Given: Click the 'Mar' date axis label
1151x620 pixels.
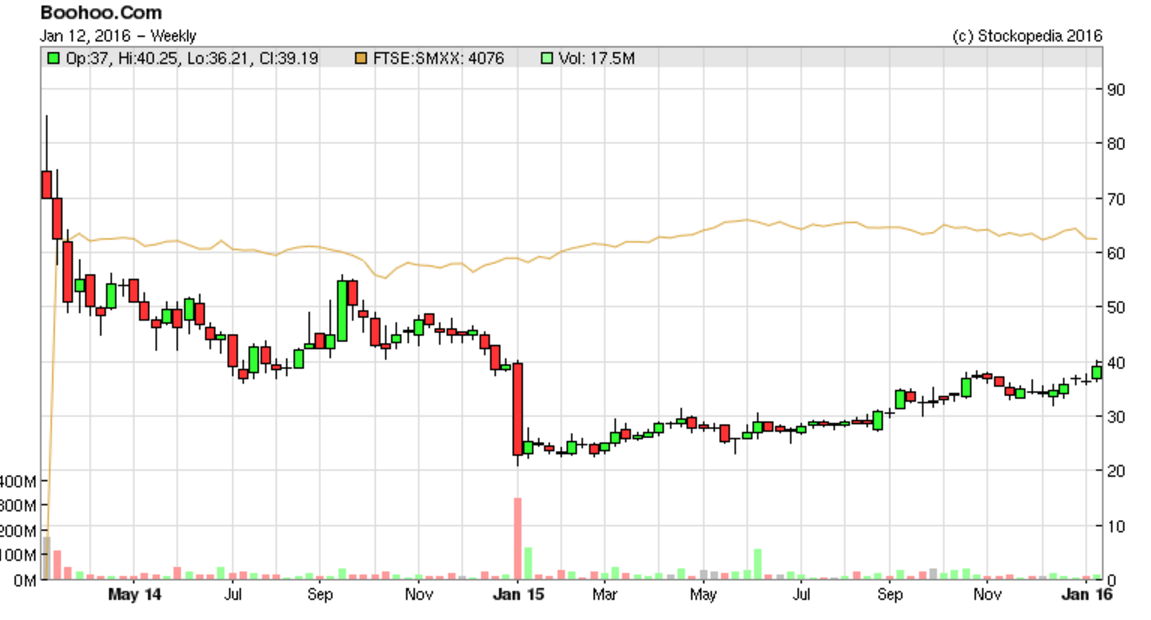Looking at the screenshot, I should 604,594.
